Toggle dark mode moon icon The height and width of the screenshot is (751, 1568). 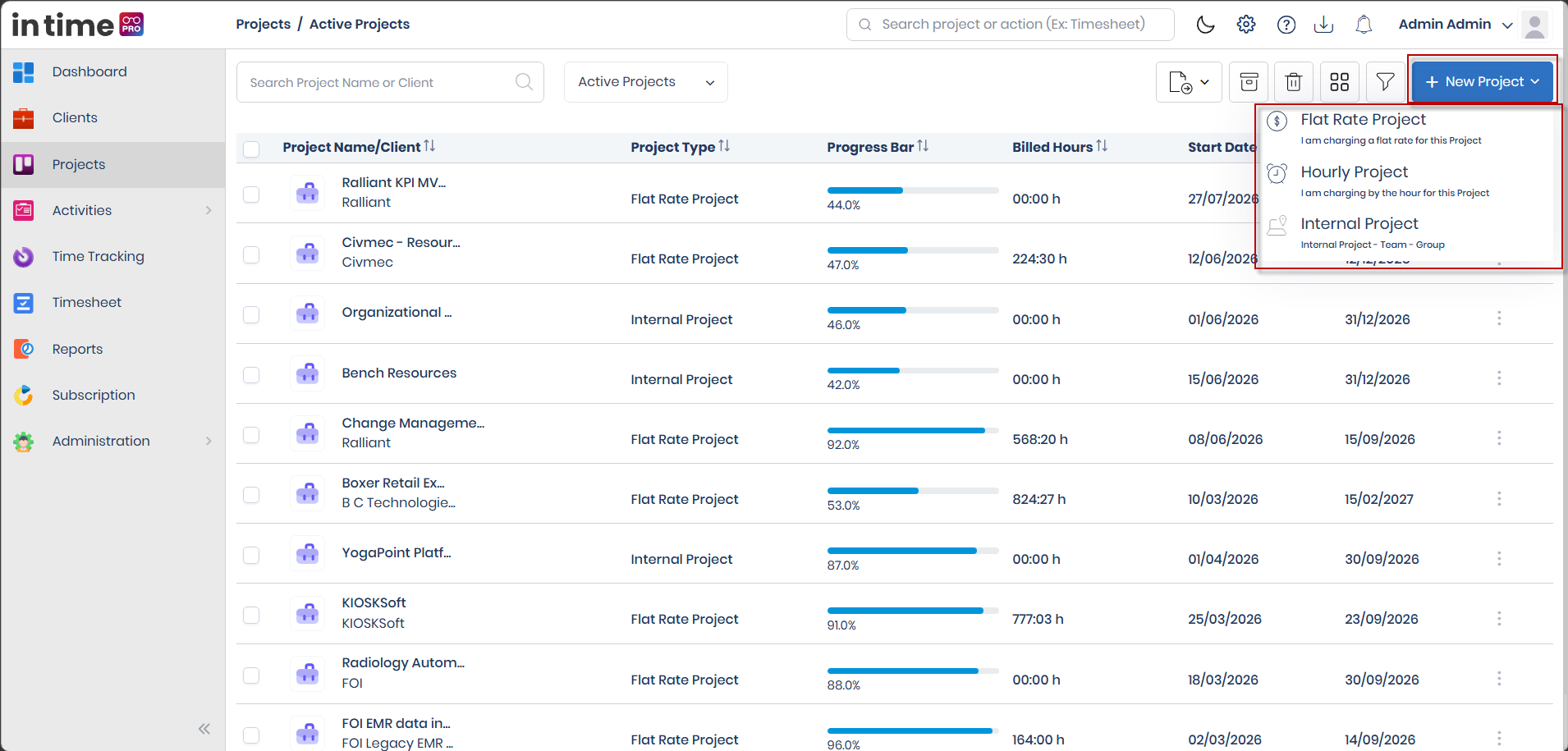(x=1205, y=25)
